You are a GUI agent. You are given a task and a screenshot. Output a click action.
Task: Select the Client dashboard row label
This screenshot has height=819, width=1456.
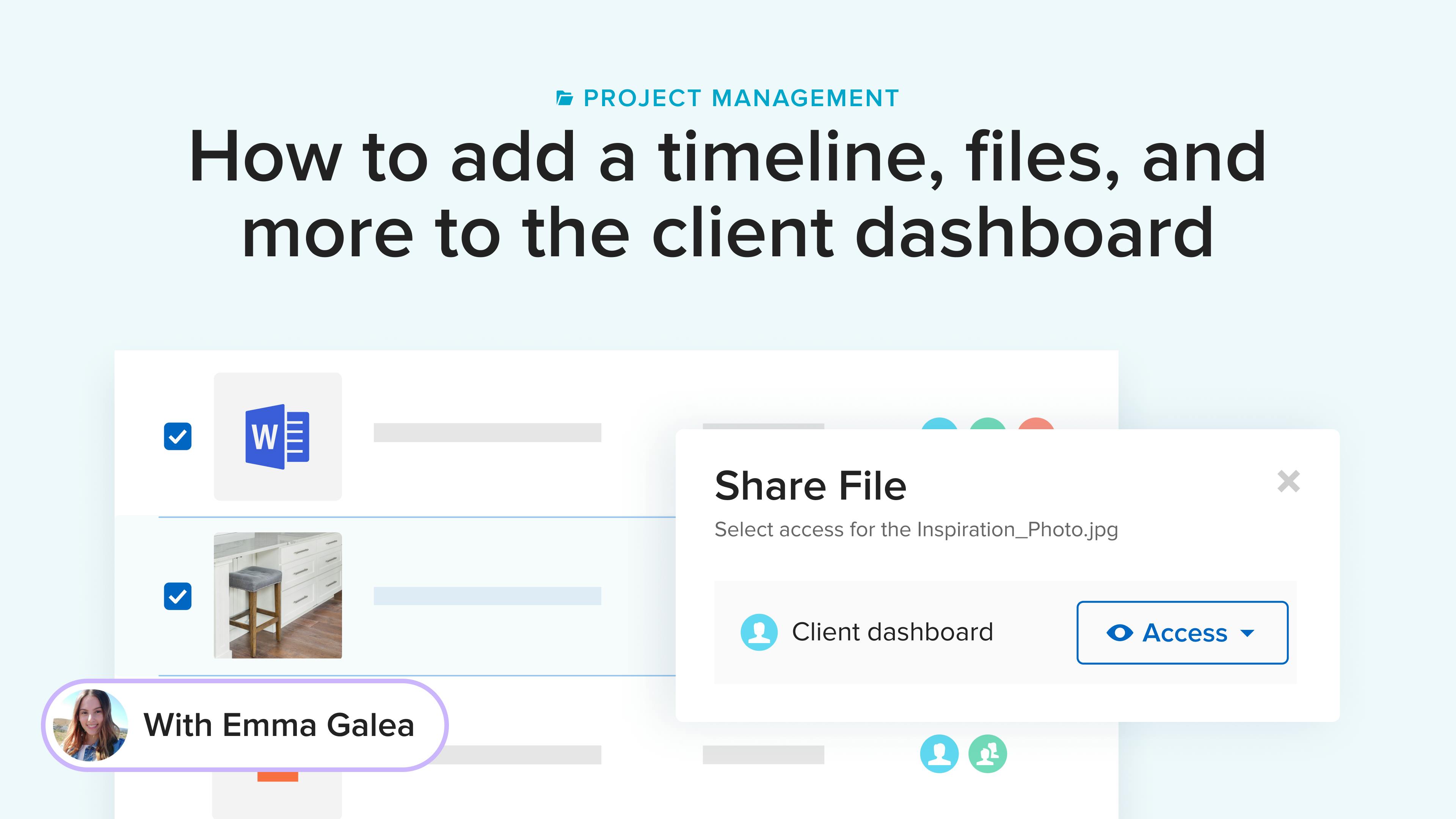tap(893, 632)
